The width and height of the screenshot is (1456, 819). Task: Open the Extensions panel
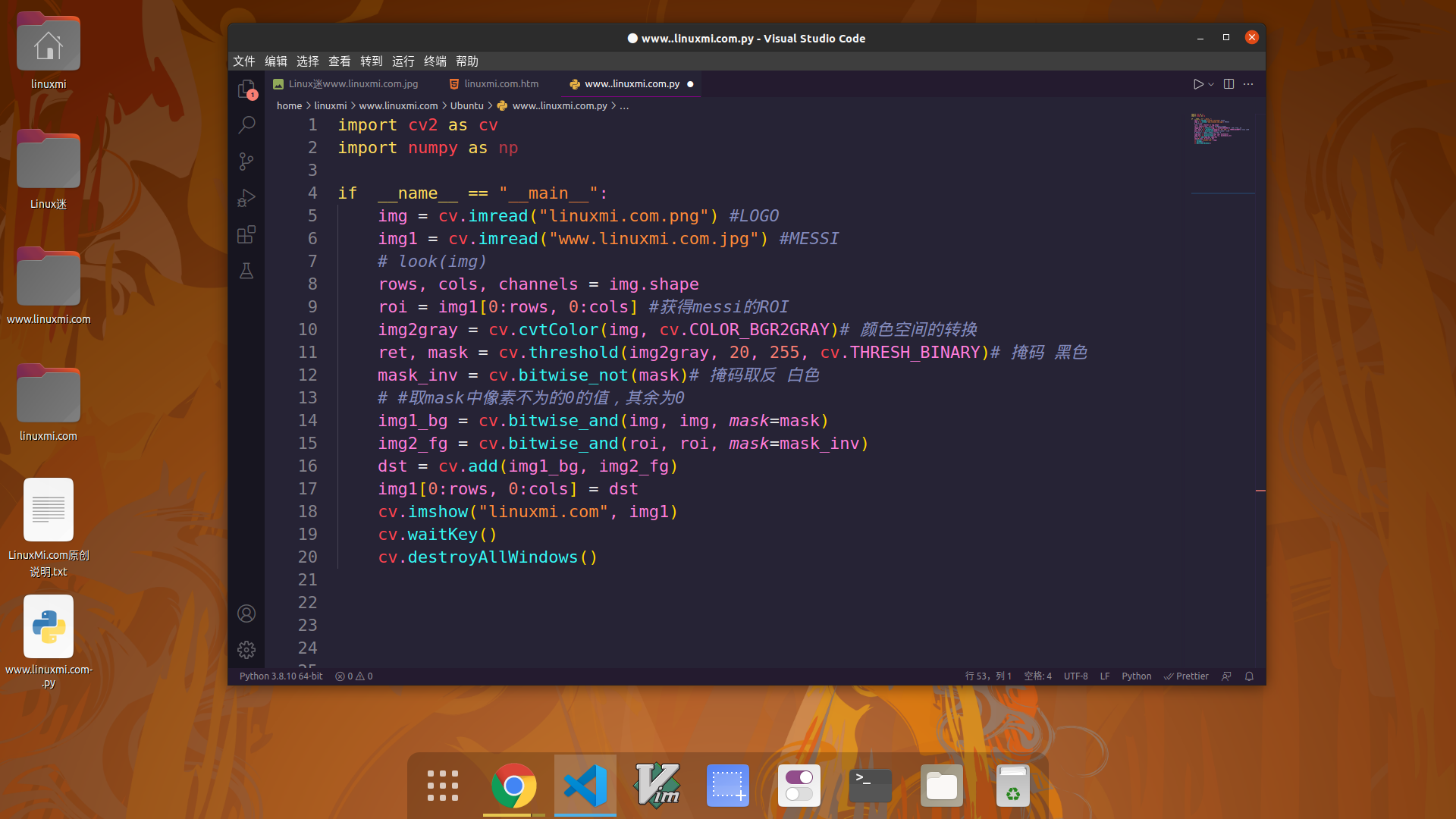point(246,234)
